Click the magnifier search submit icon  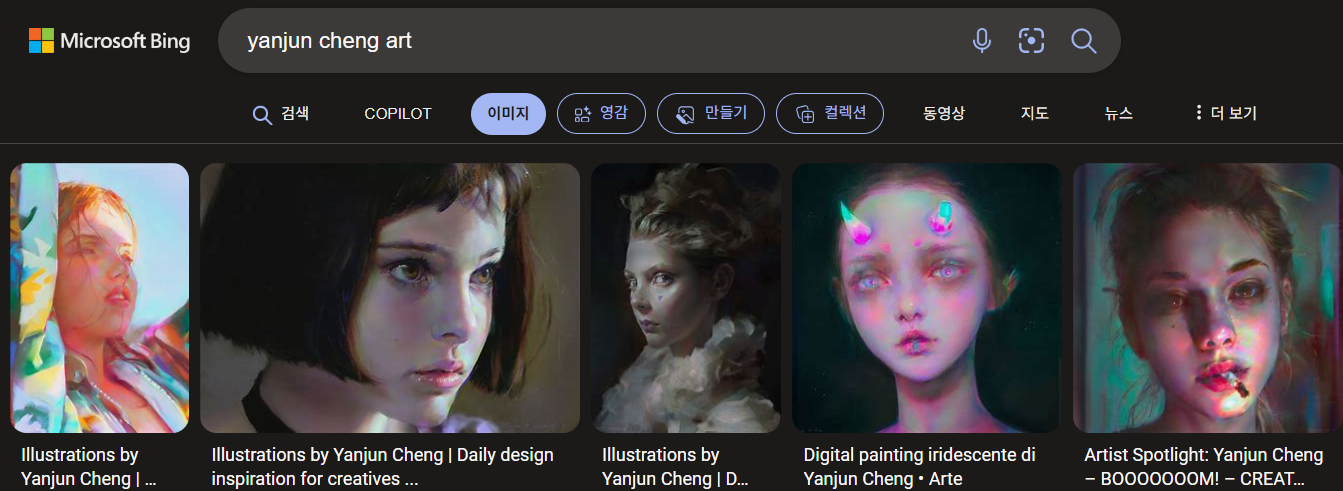pos(1084,40)
